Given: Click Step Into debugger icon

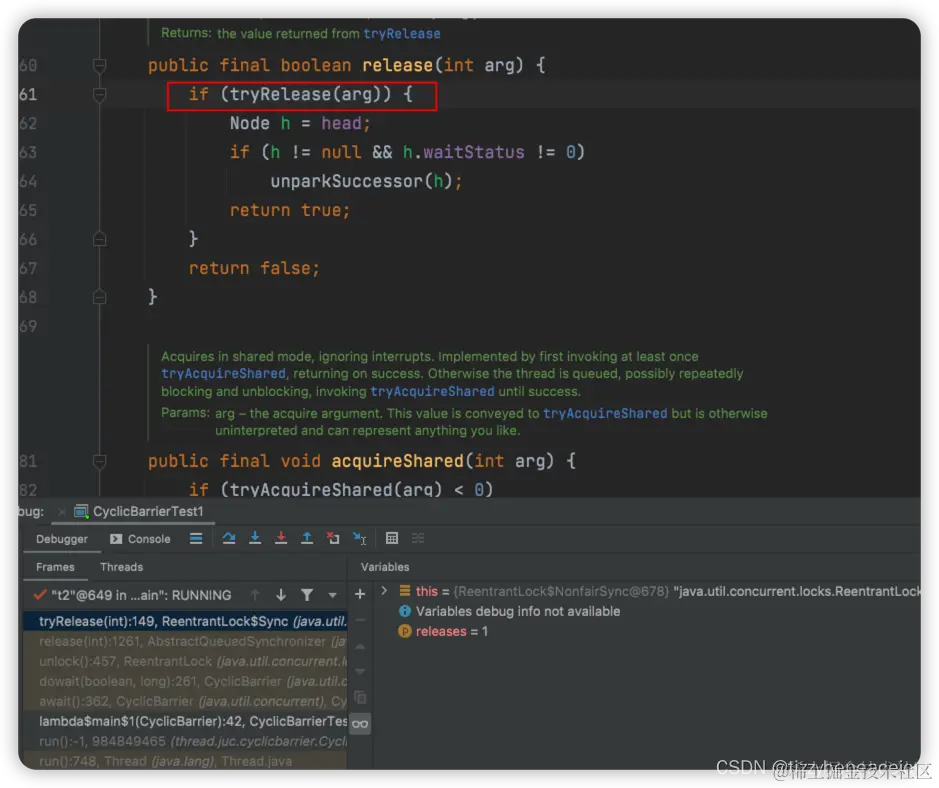Looking at the screenshot, I should click(255, 538).
